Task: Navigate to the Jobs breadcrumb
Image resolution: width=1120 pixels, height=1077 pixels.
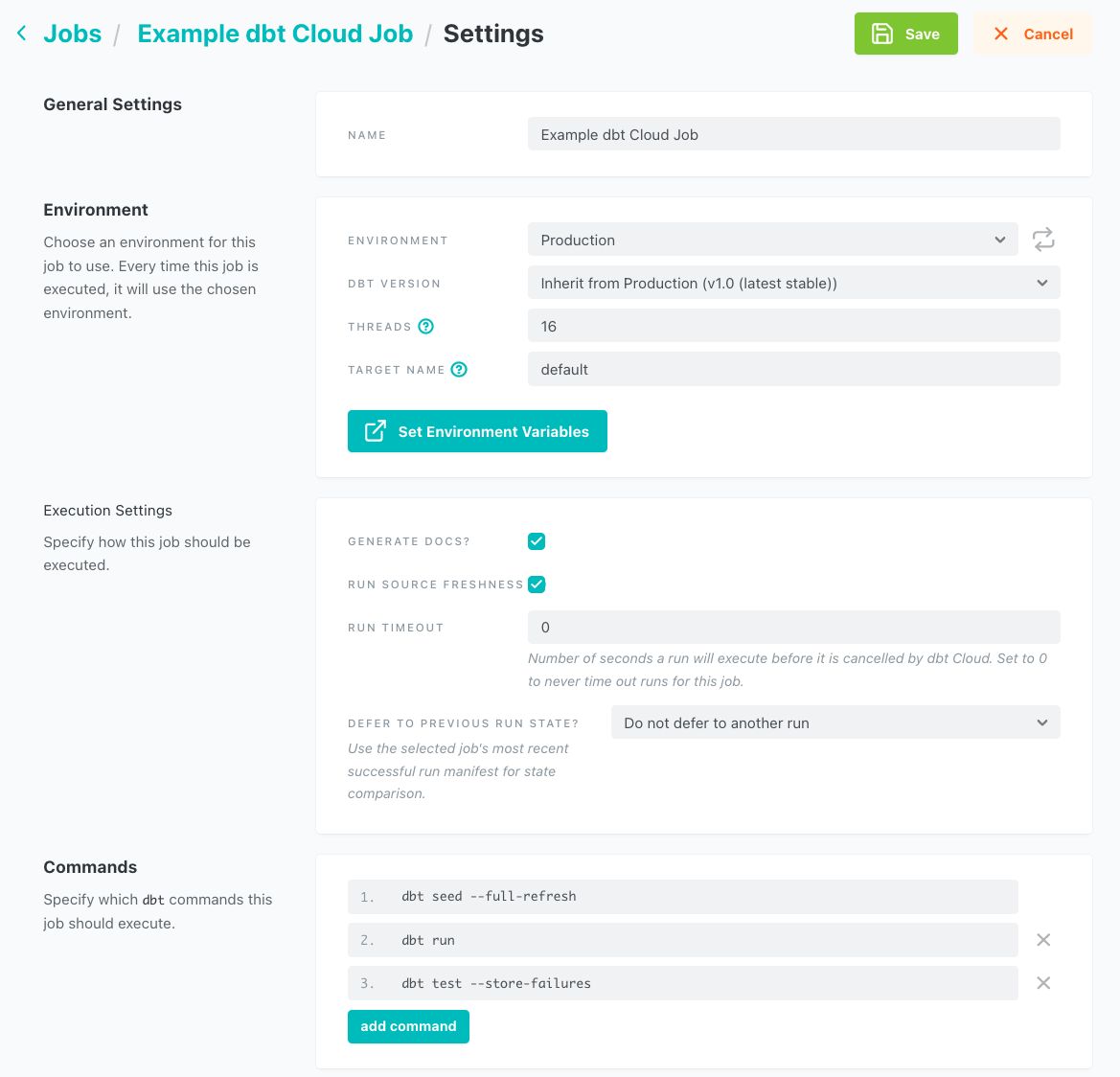Action: [x=72, y=34]
